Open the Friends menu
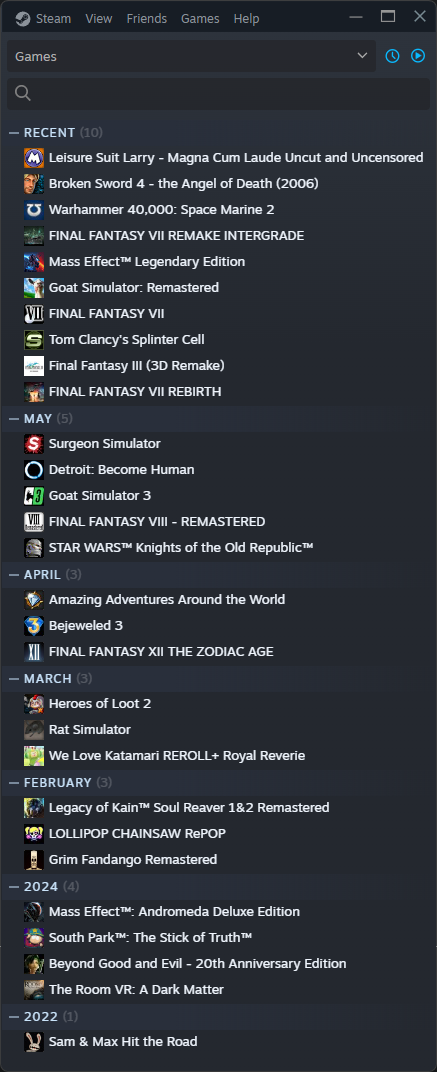The image size is (437, 1072). 146,18
